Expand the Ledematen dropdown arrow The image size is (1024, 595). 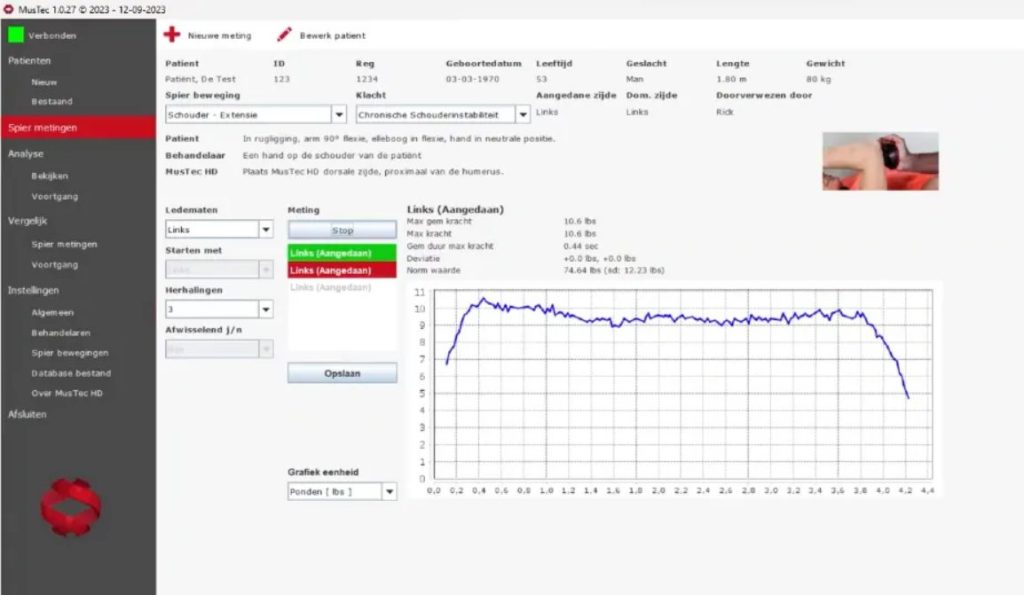click(x=266, y=230)
